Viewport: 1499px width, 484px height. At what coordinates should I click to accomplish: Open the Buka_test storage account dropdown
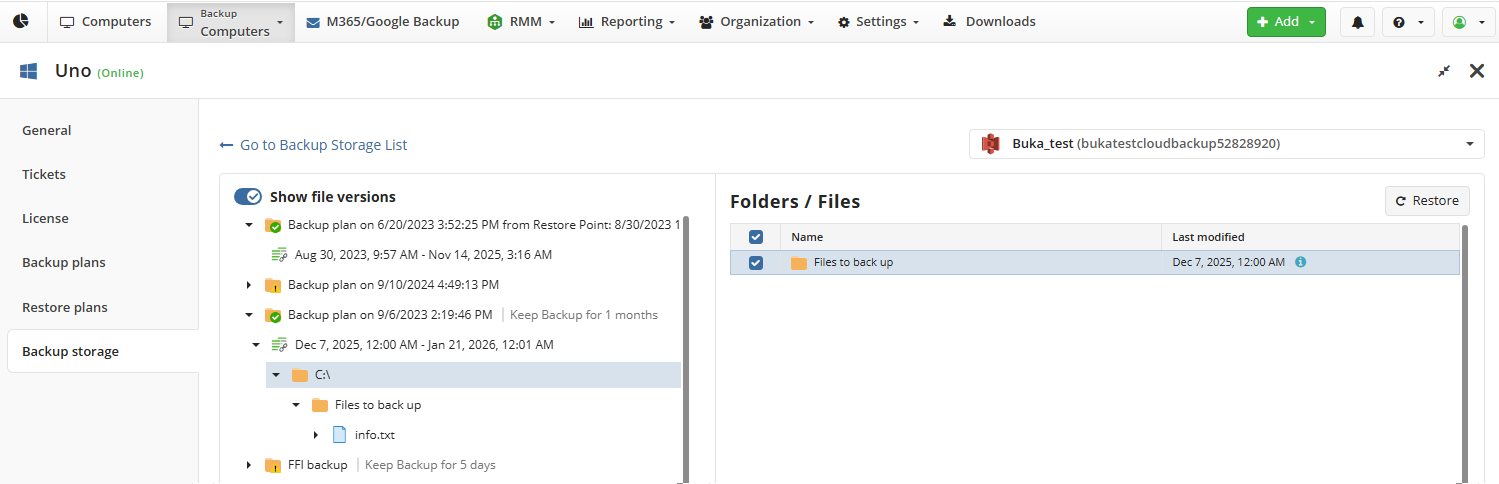1226,144
